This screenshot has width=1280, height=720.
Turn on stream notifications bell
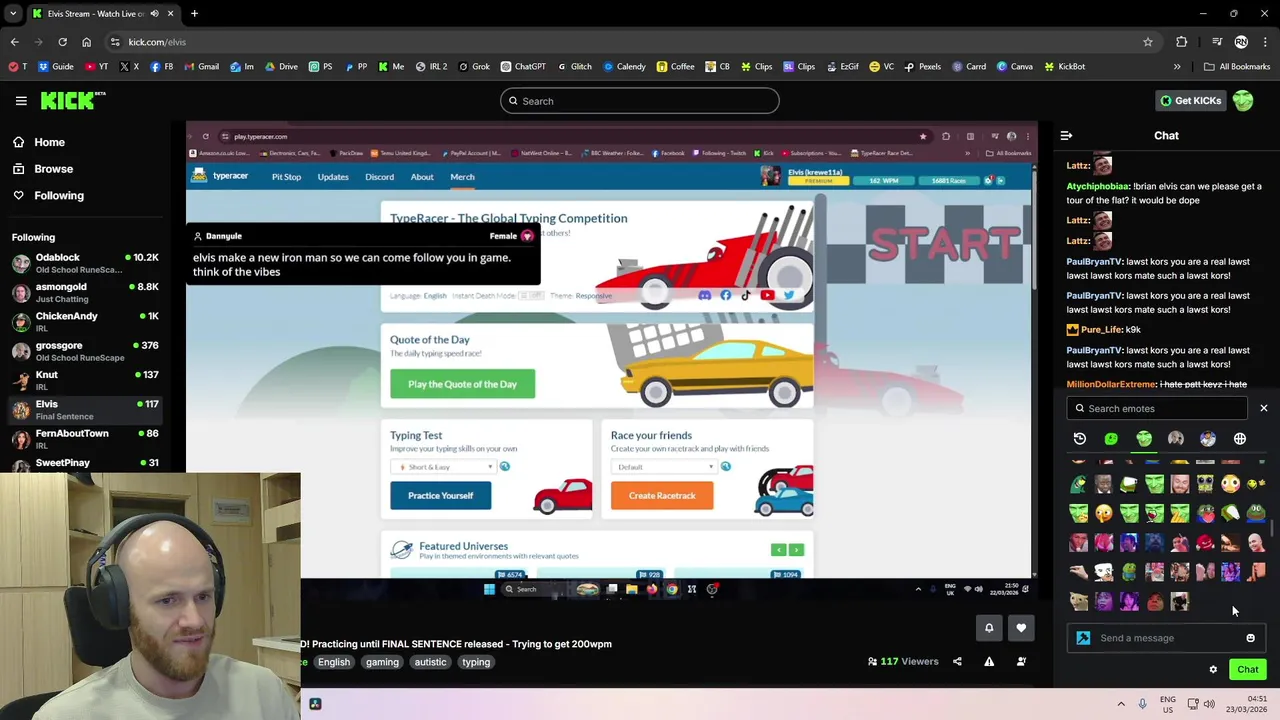tap(989, 628)
